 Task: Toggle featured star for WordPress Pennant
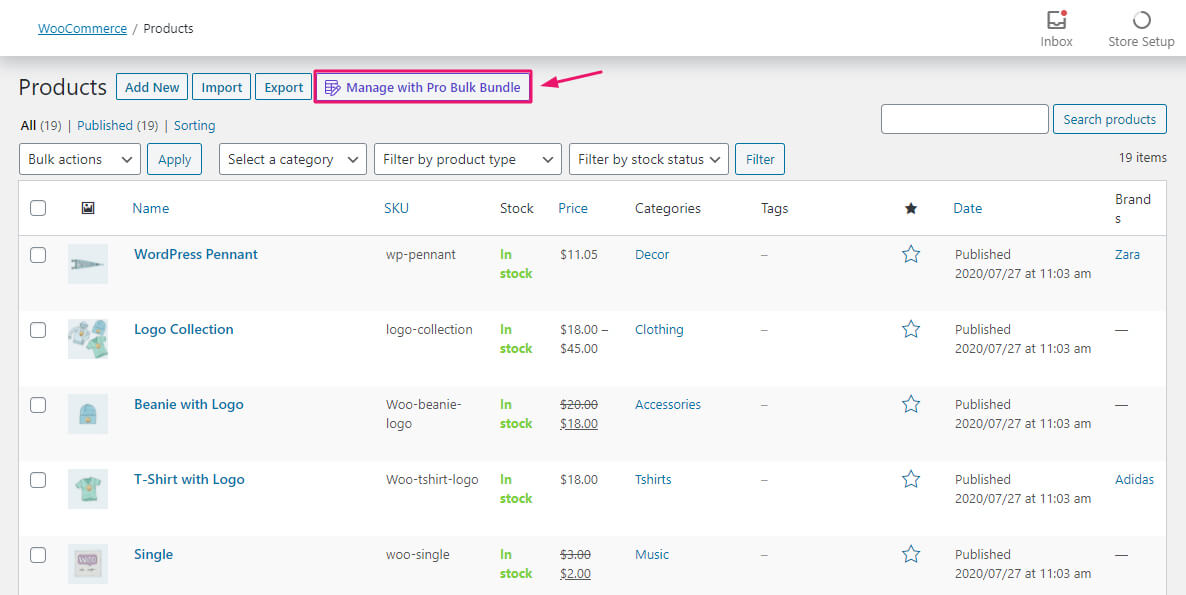click(911, 255)
